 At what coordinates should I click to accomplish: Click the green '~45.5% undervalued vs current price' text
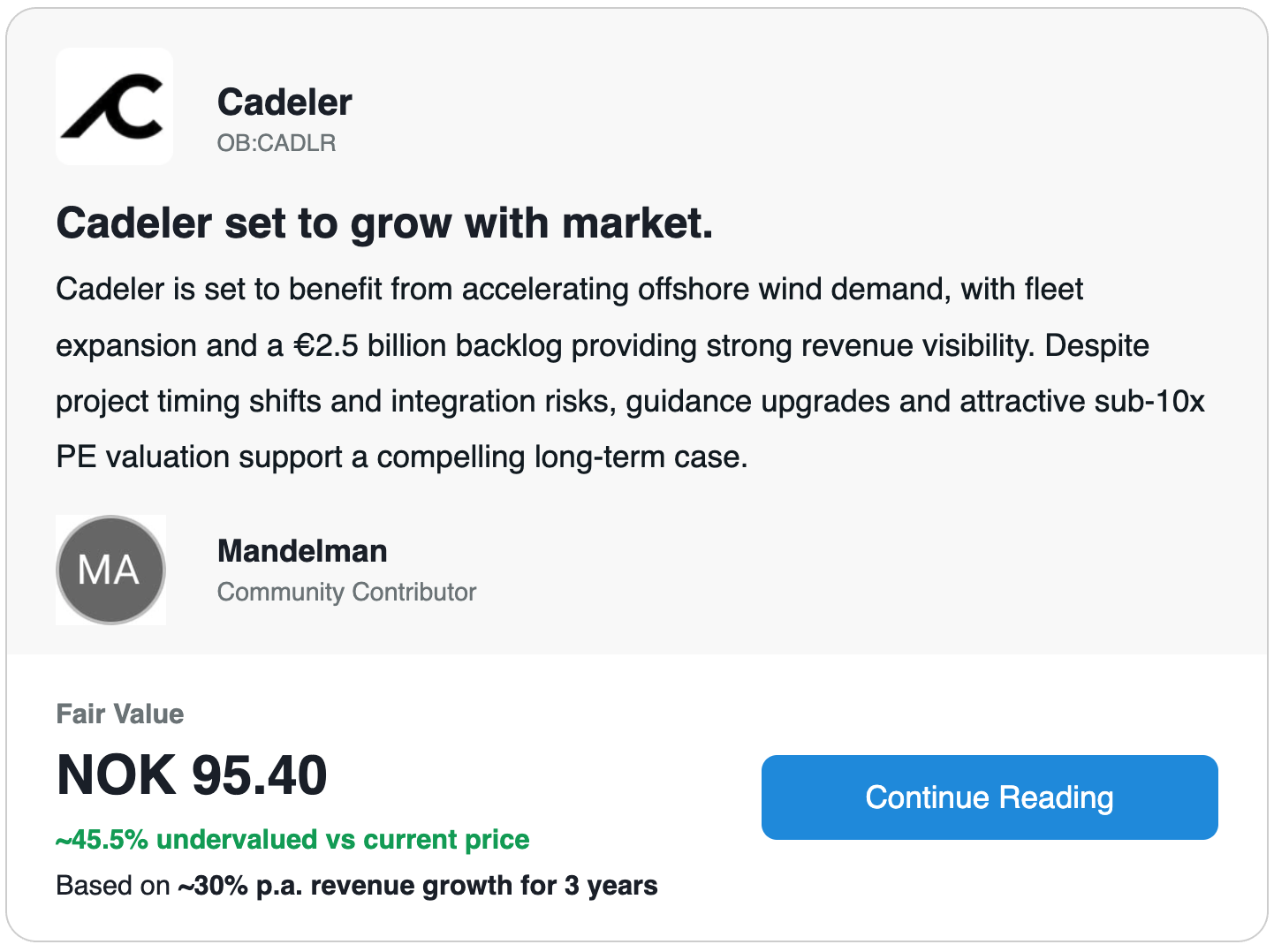coord(292,839)
